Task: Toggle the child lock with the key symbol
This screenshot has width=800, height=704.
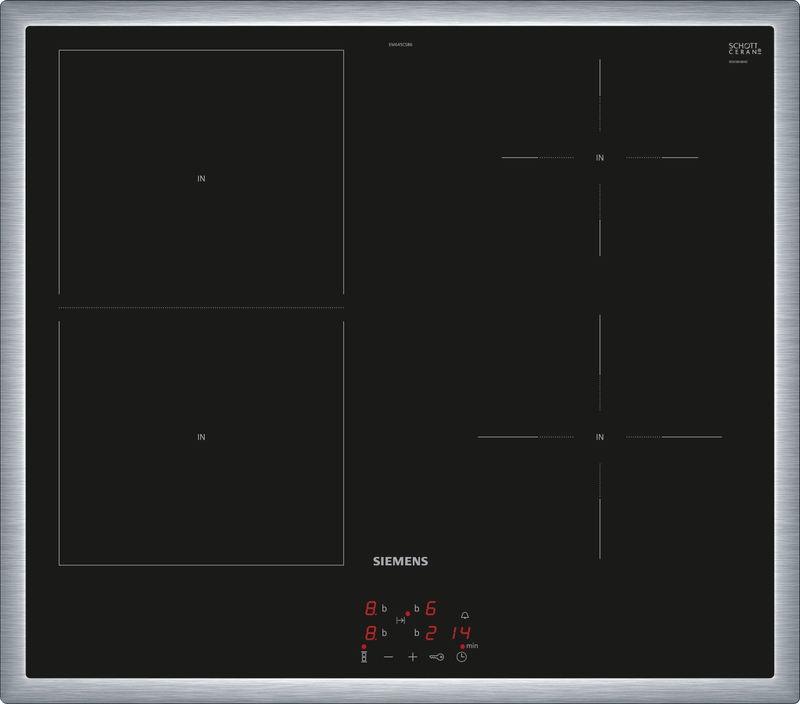Action: click(438, 656)
